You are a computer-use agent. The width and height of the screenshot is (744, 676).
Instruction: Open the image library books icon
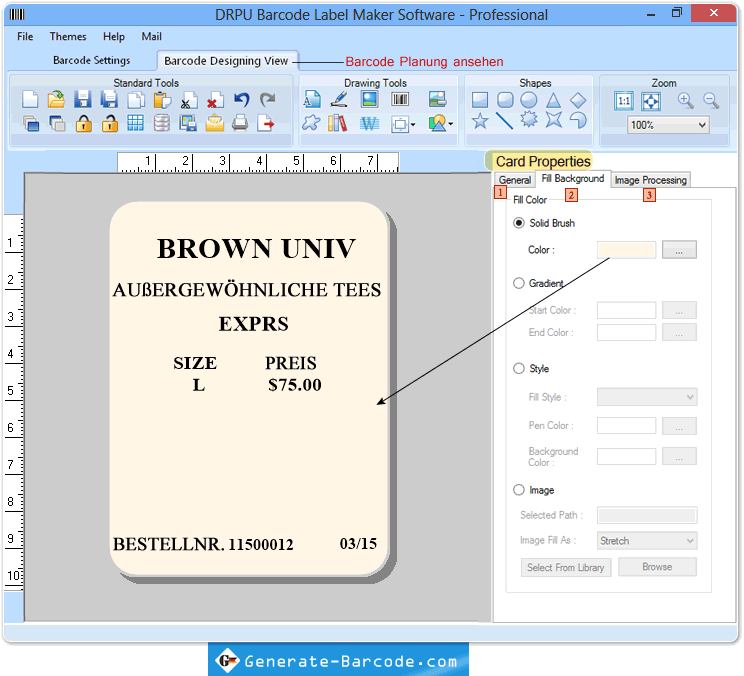[x=337, y=123]
